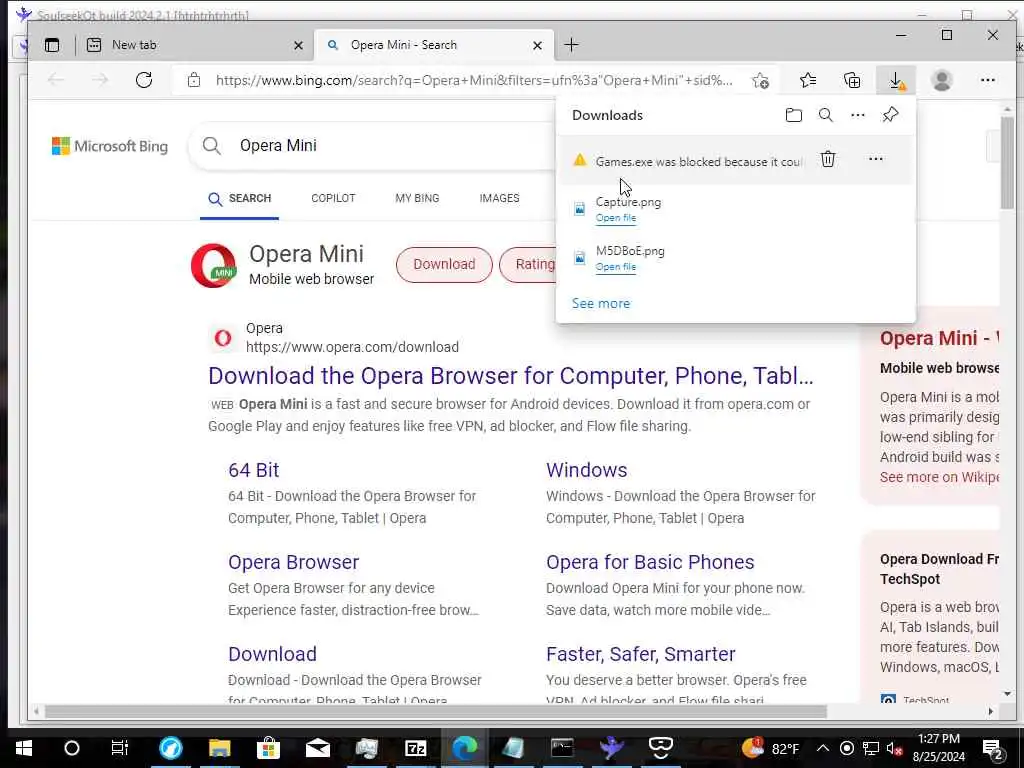Open Microsoft Store from taskbar
Screen dimensions: 1024x768
(268, 748)
